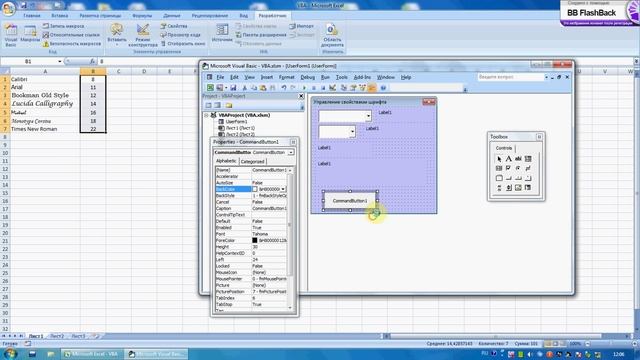The width and height of the screenshot is (640, 360).
Task: Click View Code icon in Project panel
Action: (209, 105)
